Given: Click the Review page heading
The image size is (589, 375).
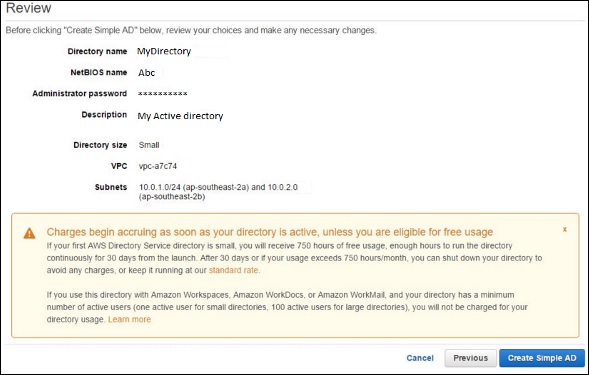Looking at the screenshot, I should tap(29, 8).
